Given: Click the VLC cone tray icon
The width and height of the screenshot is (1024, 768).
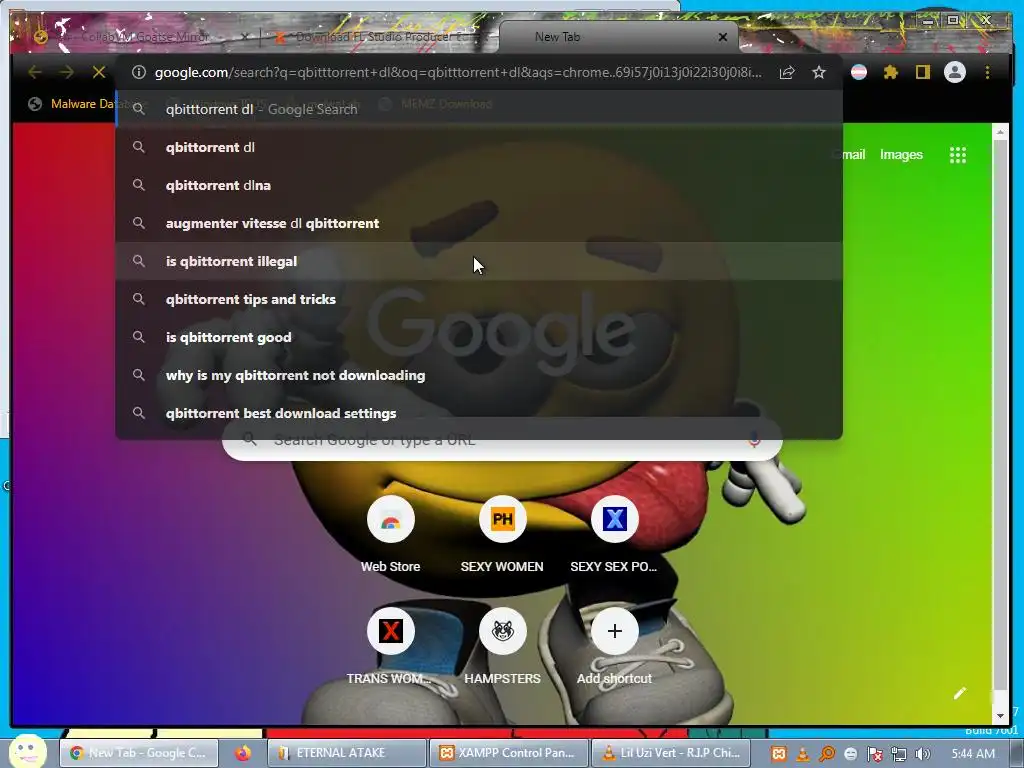Looking at the screenshot, I should tap(803, 754).
